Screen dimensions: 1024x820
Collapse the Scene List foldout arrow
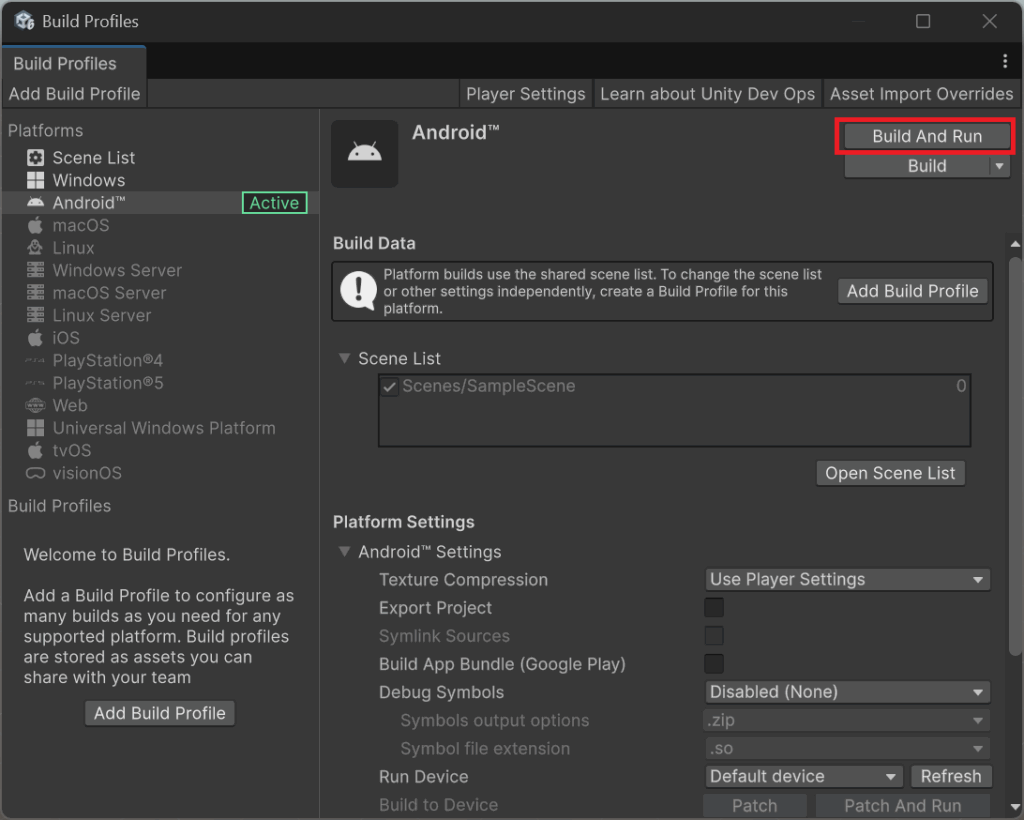(x=344, y=358)
